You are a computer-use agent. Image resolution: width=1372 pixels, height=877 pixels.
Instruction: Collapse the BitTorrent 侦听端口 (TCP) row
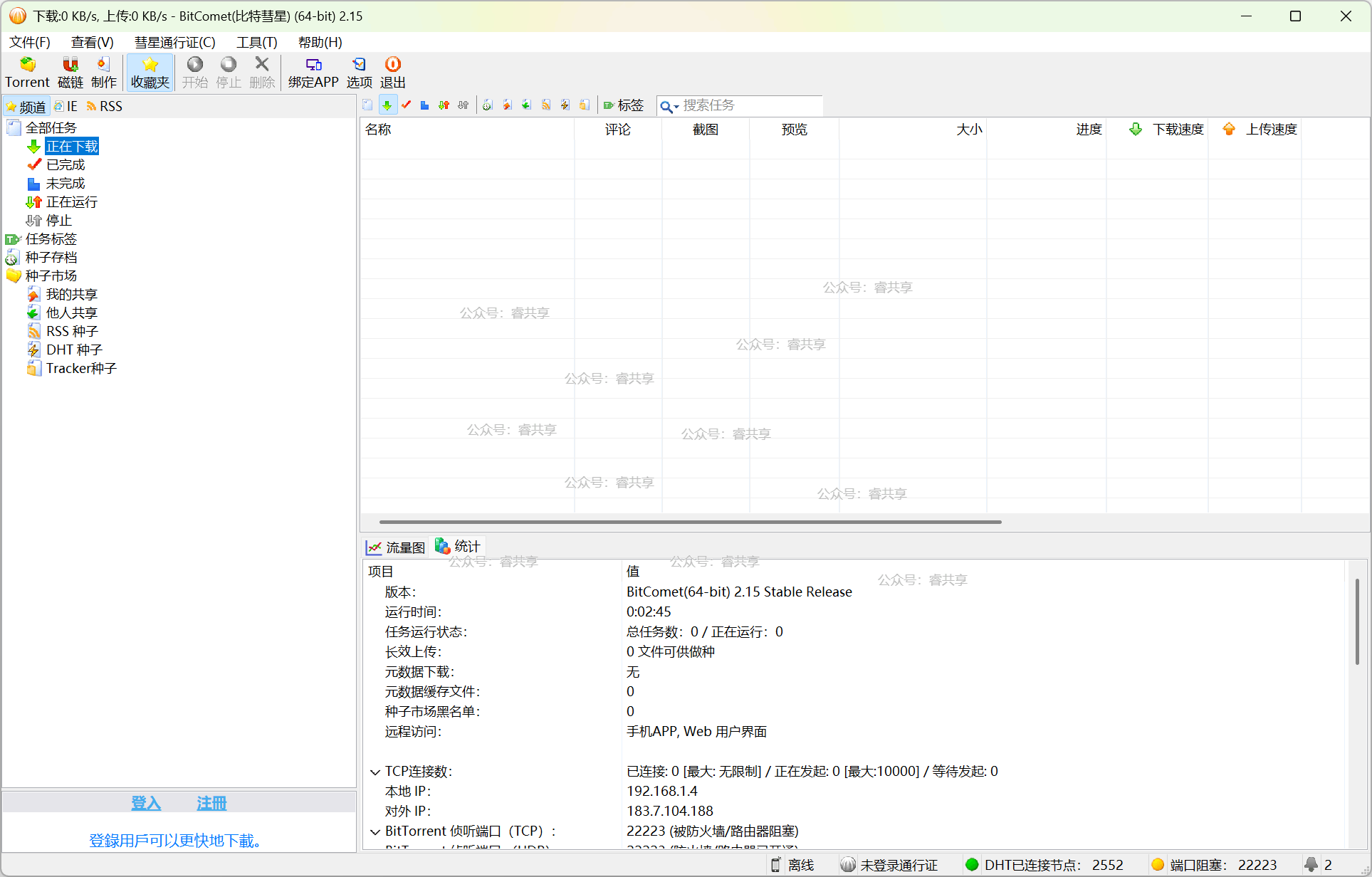pos(375,831)
